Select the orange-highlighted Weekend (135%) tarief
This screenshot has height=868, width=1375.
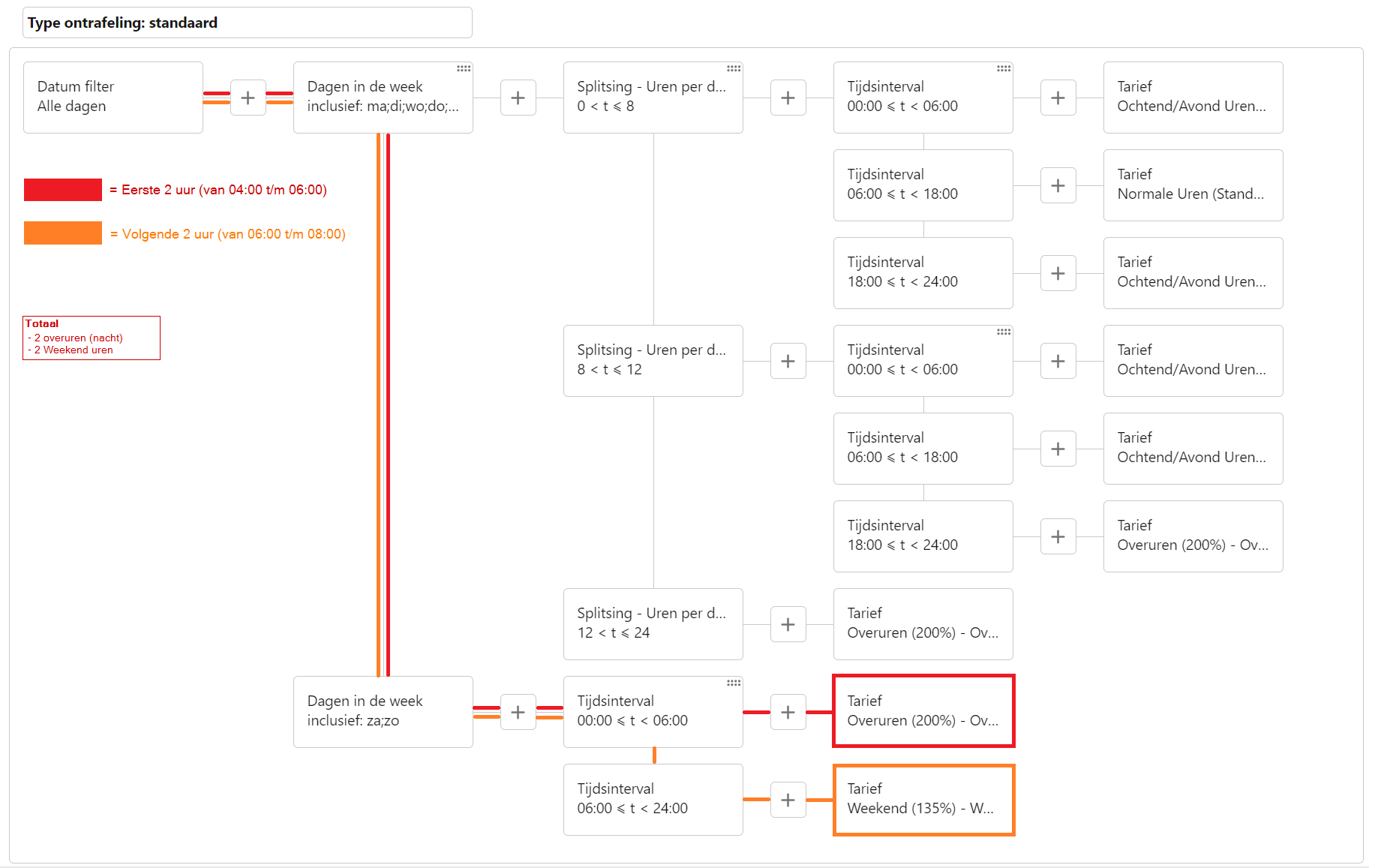923,800
